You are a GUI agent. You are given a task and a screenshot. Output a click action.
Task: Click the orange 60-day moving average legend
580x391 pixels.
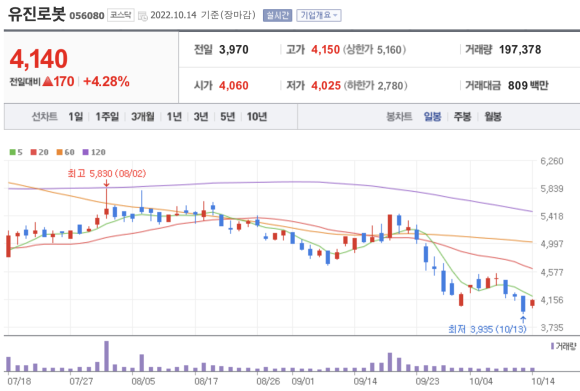pos(65,152)
